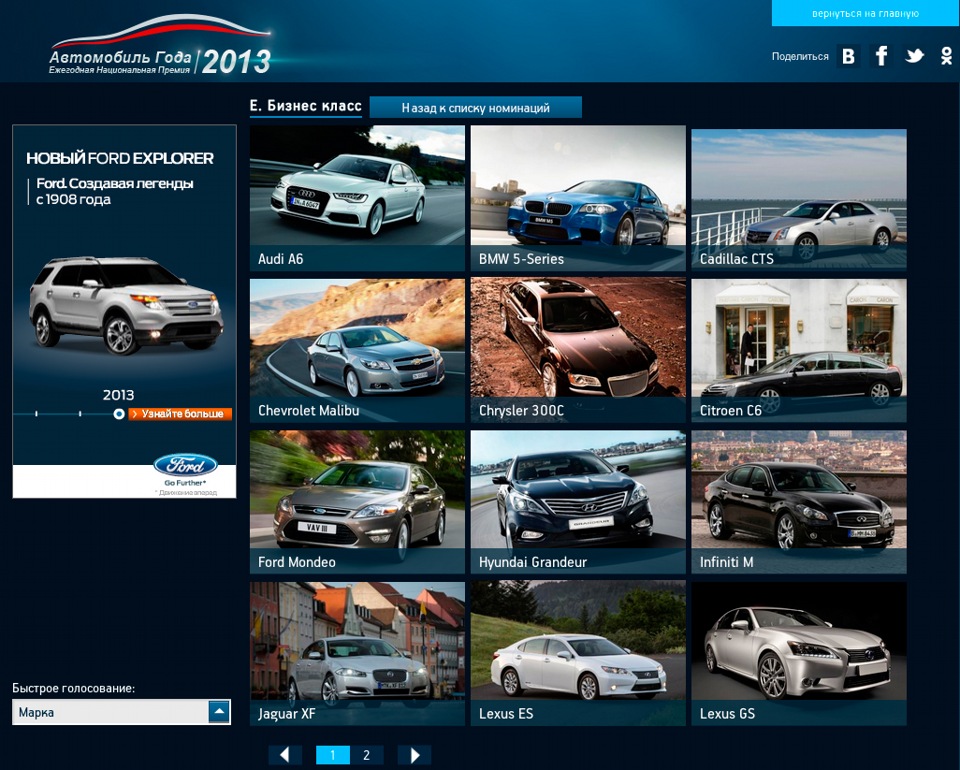This screenshot has width=960, height=770.
Task: Click the Ford Explorer SUV image
Action: (126, 305)
